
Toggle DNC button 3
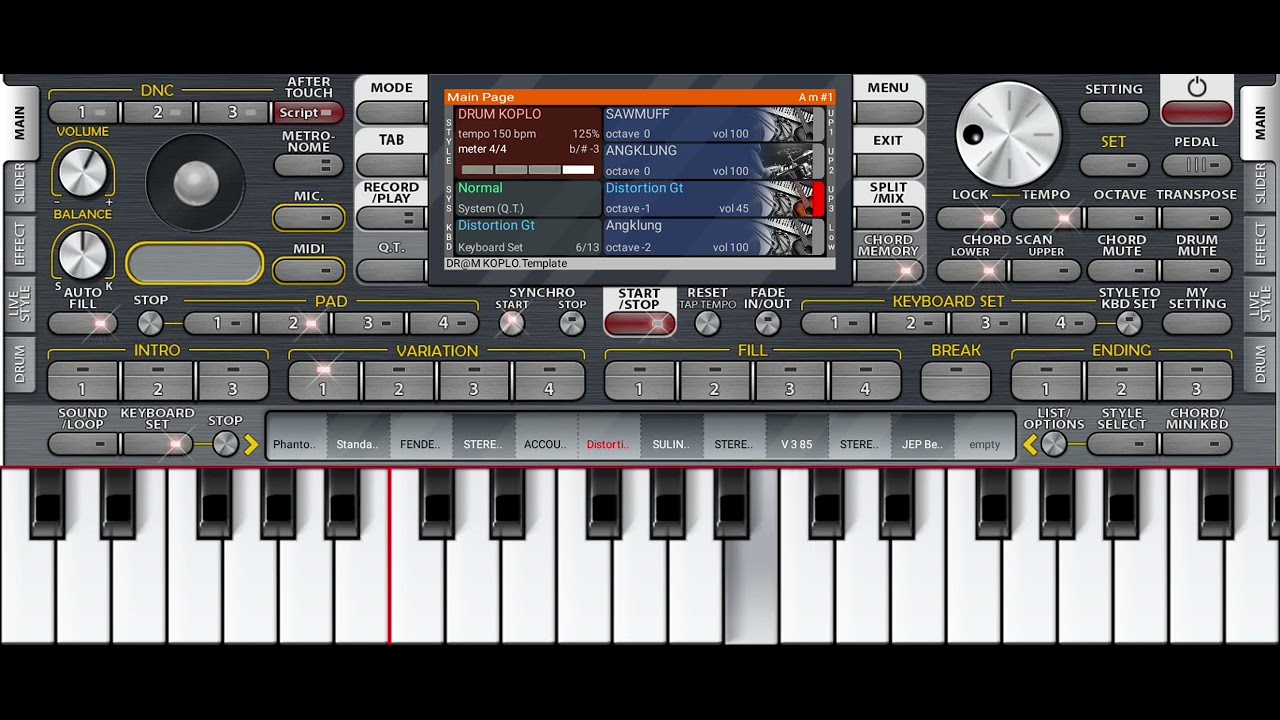pyautogui.click(x=233, y=112)
